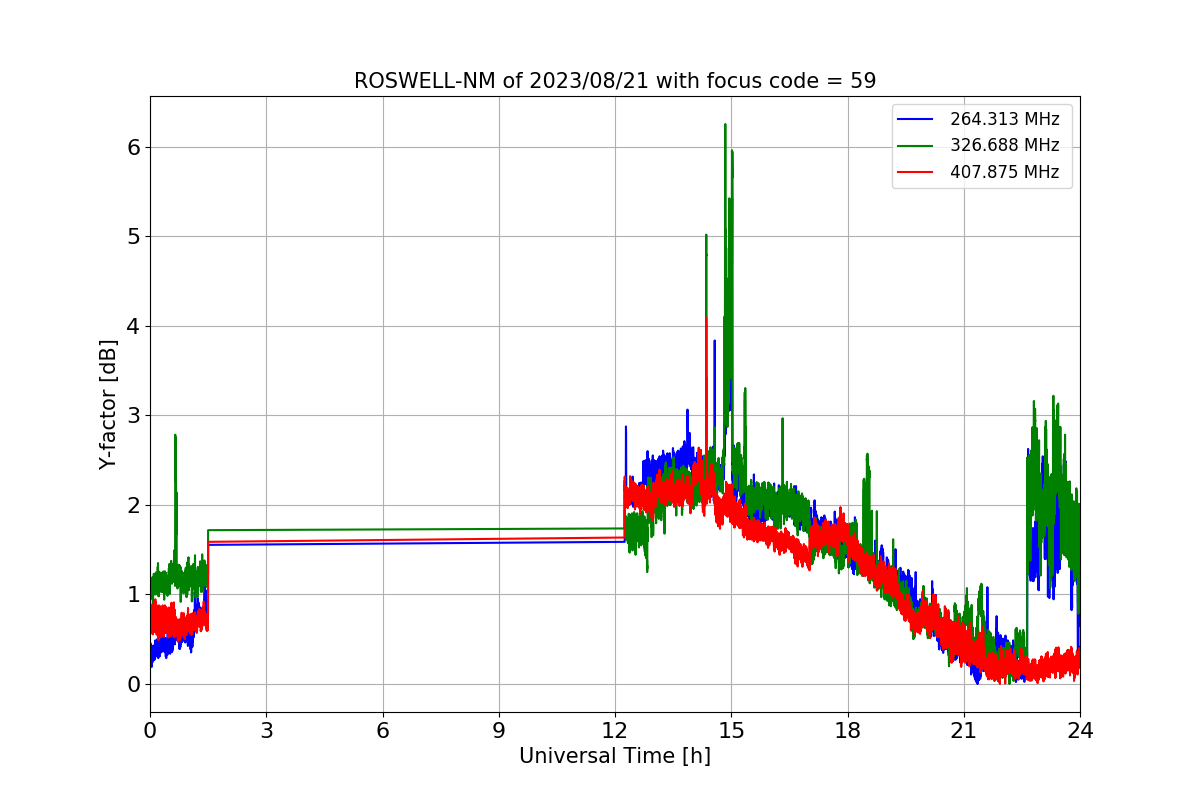1200x800 pixels.
Task: Click x-axis tick label 15
Action: [731, 730]
